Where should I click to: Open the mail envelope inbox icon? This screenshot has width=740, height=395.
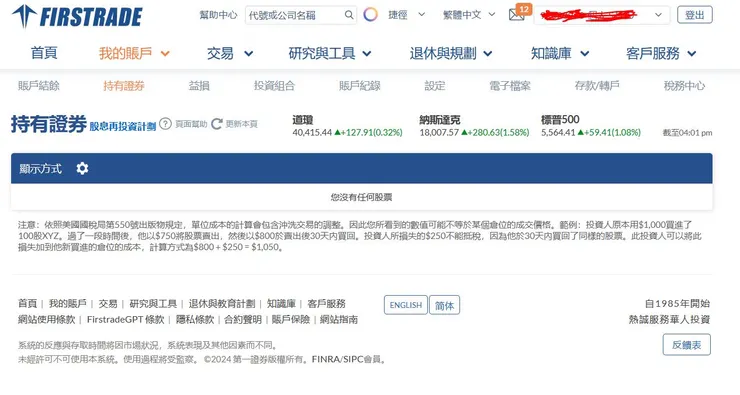[516, 16]
